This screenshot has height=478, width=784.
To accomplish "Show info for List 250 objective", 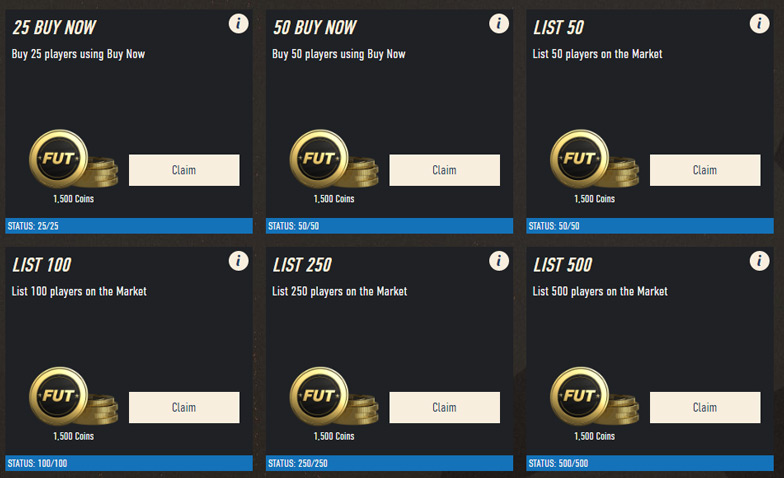I will pos(499,261).
